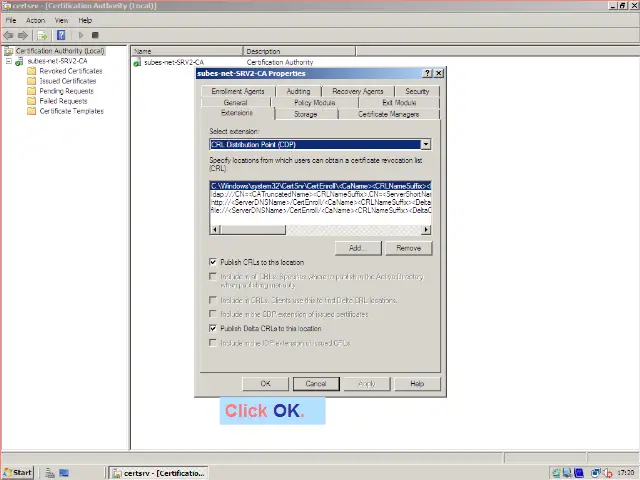Click the question mark help button in dialog title
Screen dimensions: 640x480
pyautogui.click(x=428, y=73)
